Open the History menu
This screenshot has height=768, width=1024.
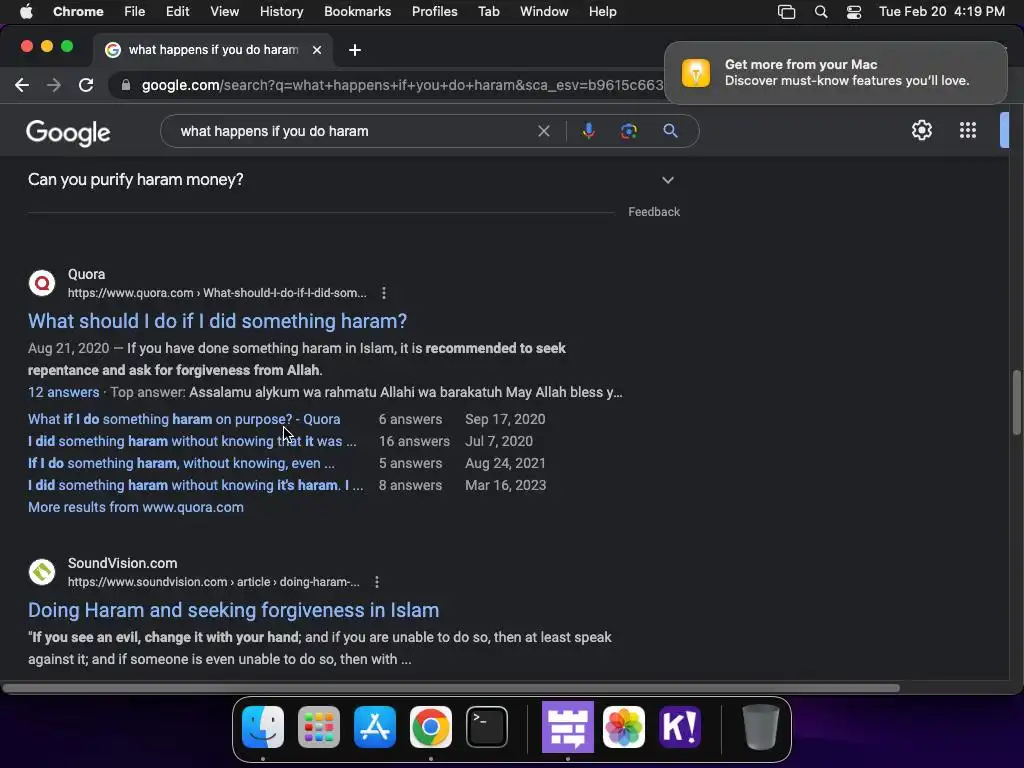pos(281,12)
